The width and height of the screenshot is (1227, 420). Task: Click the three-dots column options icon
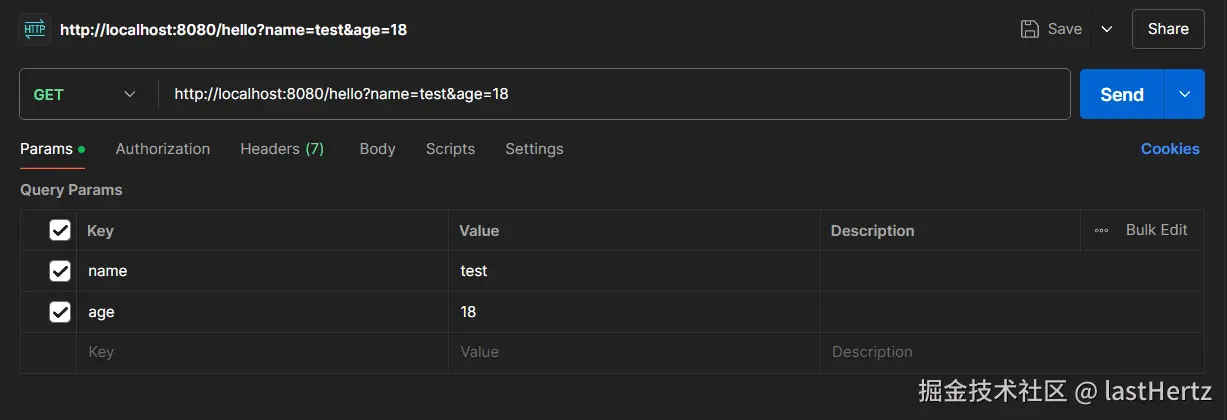tap(1101, 230)
